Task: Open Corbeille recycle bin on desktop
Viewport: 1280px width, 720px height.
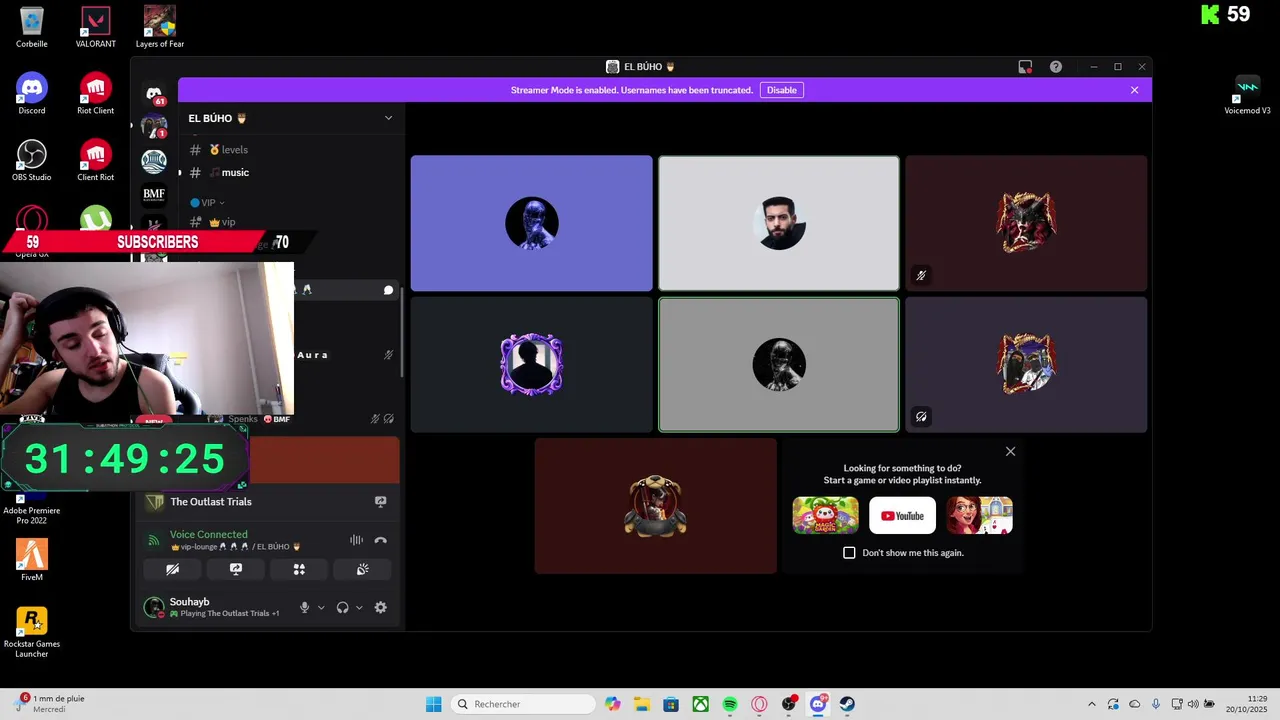Action: (x=32, y=27)
